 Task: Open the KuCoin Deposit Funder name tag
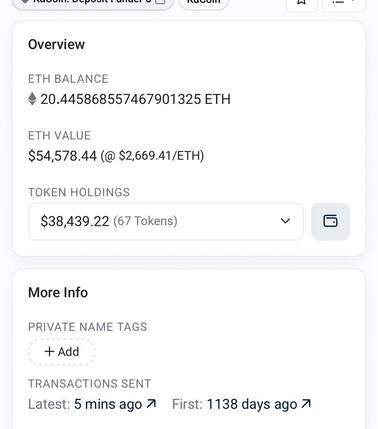click(93, 3)
